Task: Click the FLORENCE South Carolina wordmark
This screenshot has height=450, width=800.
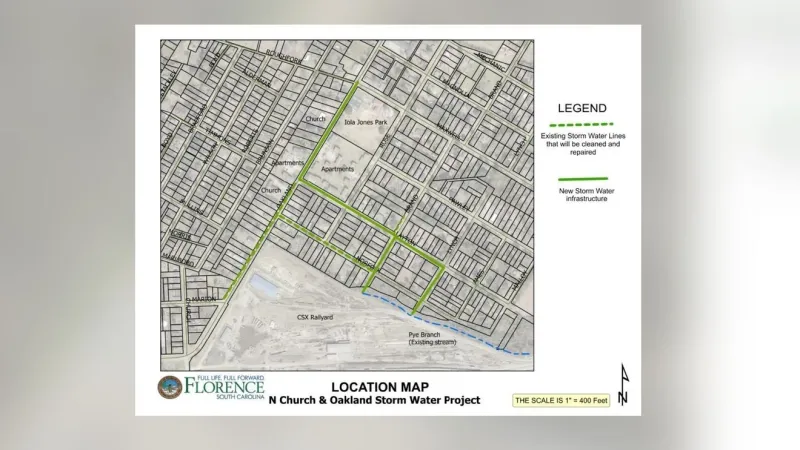Action: [x=224, y=387]
